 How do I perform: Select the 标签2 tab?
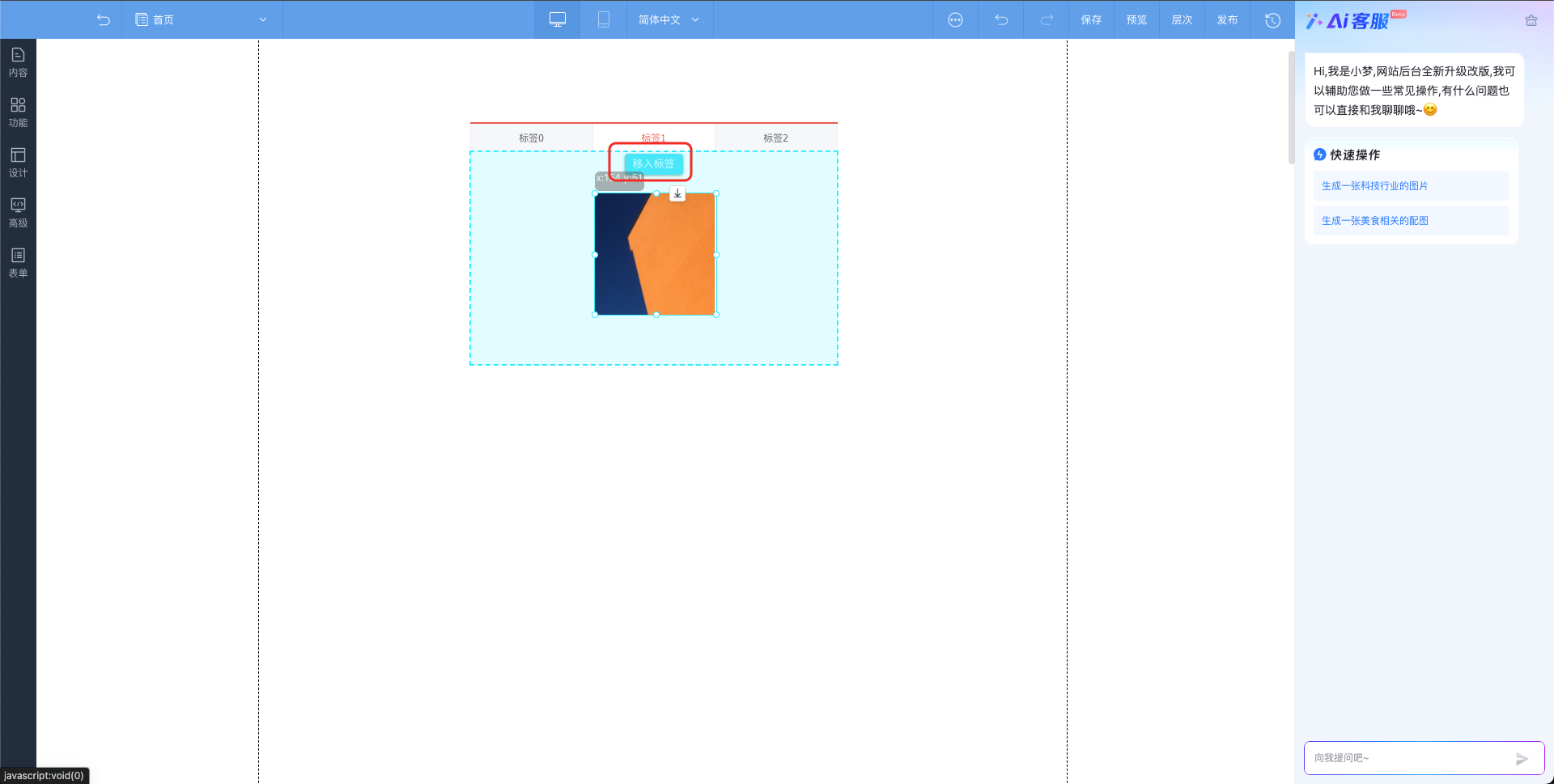(775, 138)
